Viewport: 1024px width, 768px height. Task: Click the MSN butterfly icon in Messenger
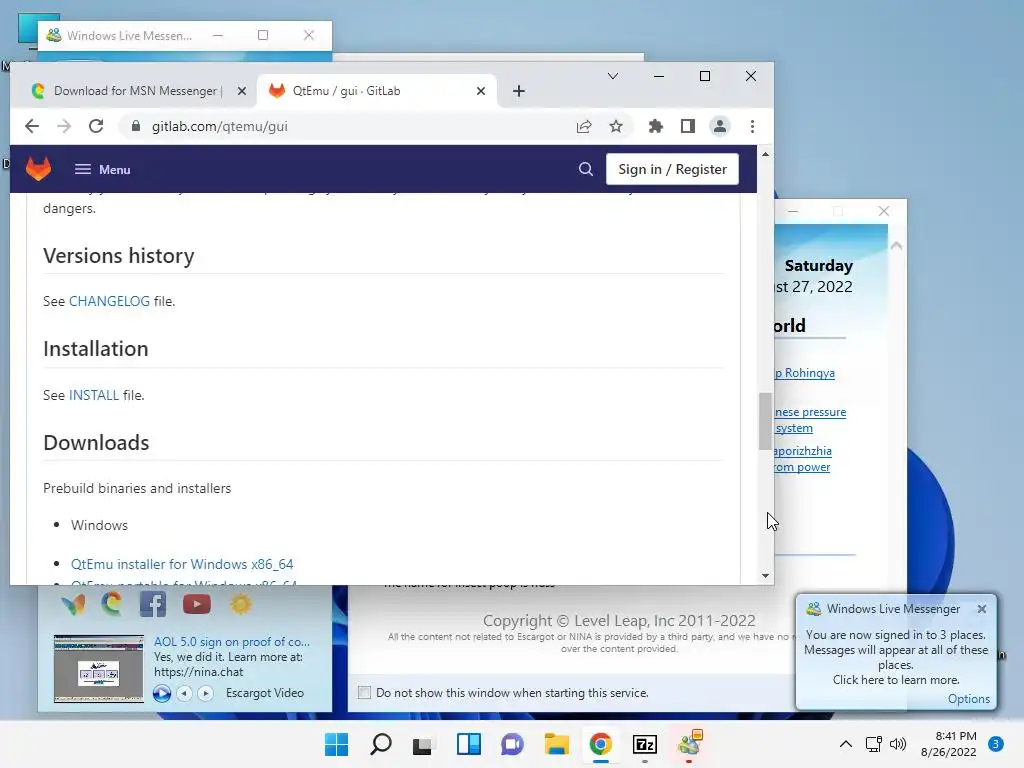[x=73, y=605]
